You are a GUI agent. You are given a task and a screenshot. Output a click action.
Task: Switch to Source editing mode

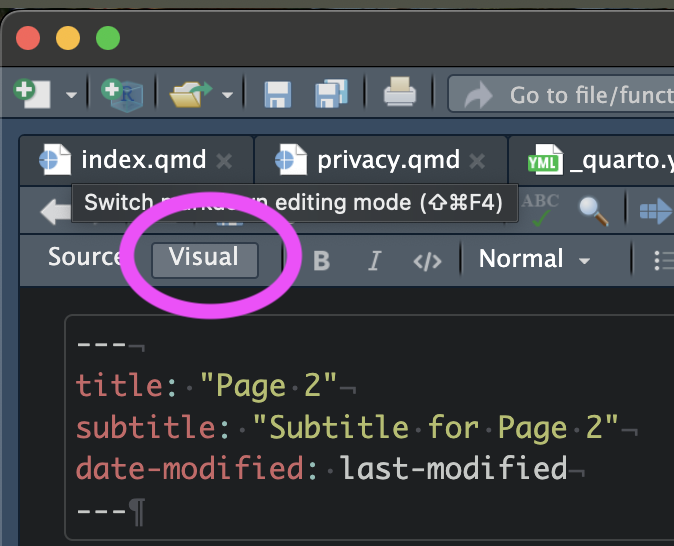pos(83,258)
